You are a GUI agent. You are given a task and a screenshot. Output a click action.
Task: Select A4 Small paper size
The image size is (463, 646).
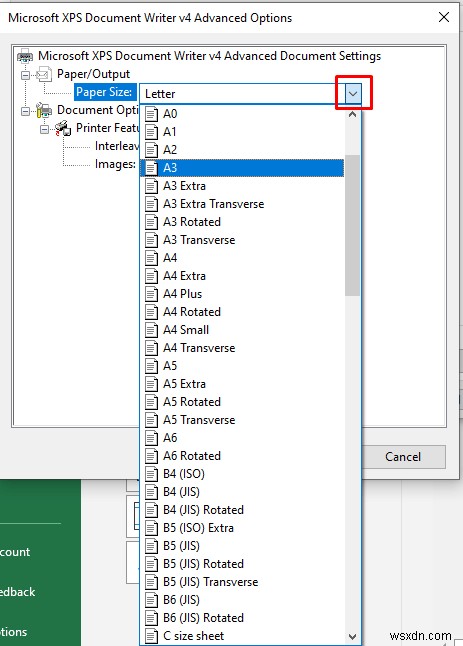click(x=242, y=330)
